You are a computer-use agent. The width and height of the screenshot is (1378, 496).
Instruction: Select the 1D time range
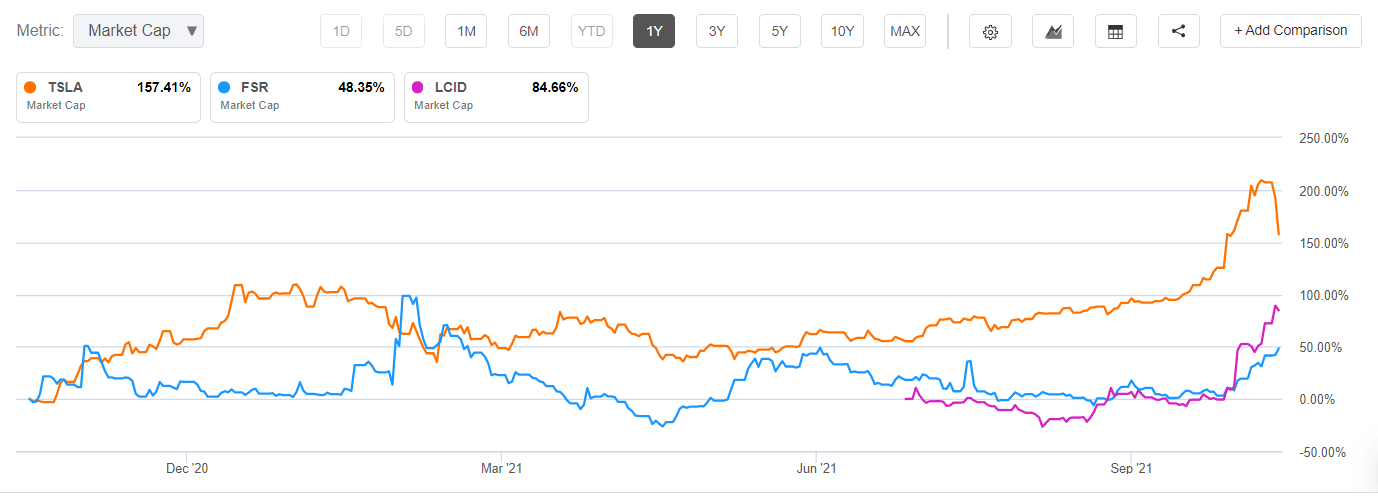(x=341, y=31)
